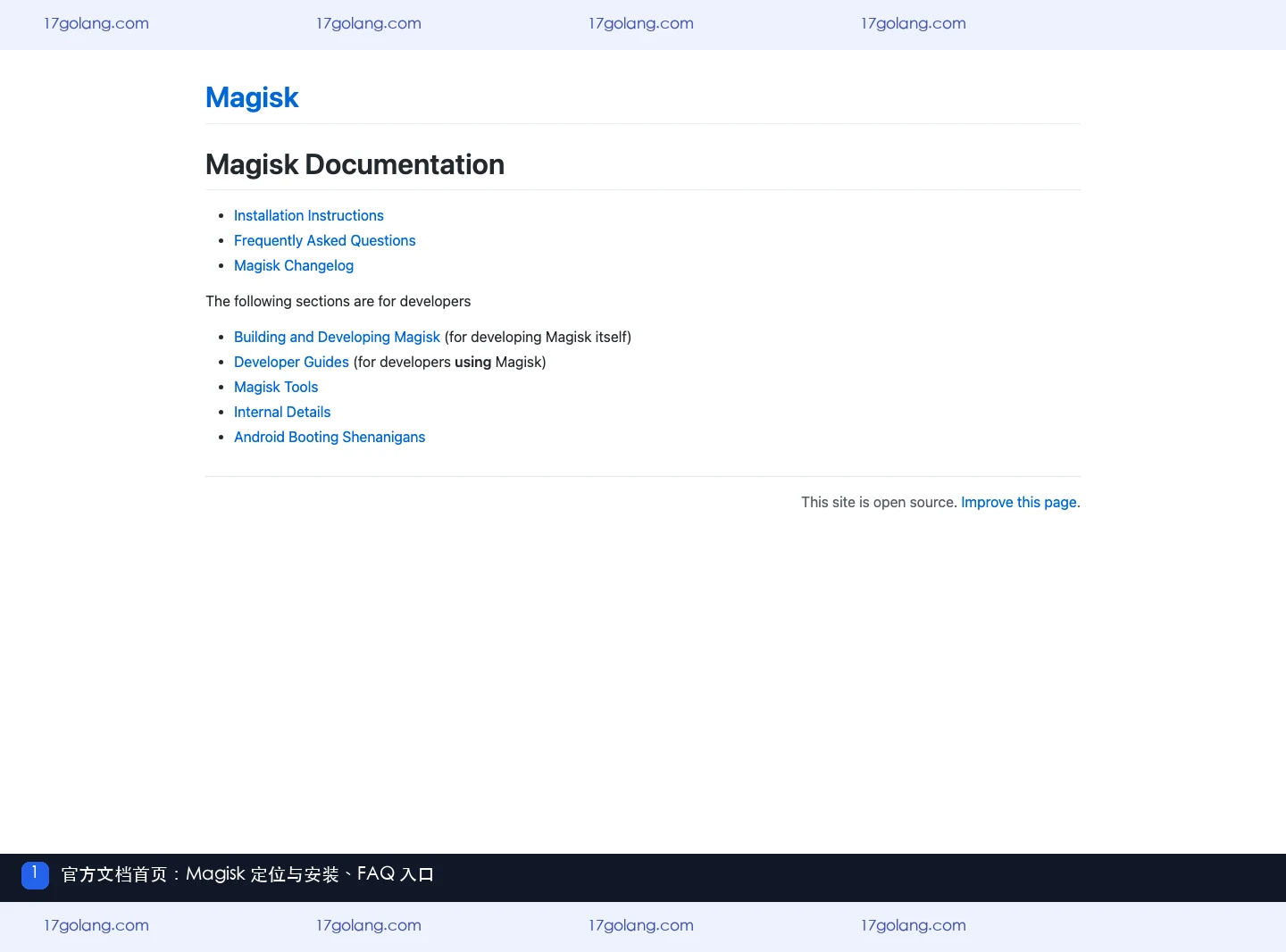Click 'This site is open source.' text
Image resolution: width=1286 pixels, height=952 pixels.
(x=879, y=502)
